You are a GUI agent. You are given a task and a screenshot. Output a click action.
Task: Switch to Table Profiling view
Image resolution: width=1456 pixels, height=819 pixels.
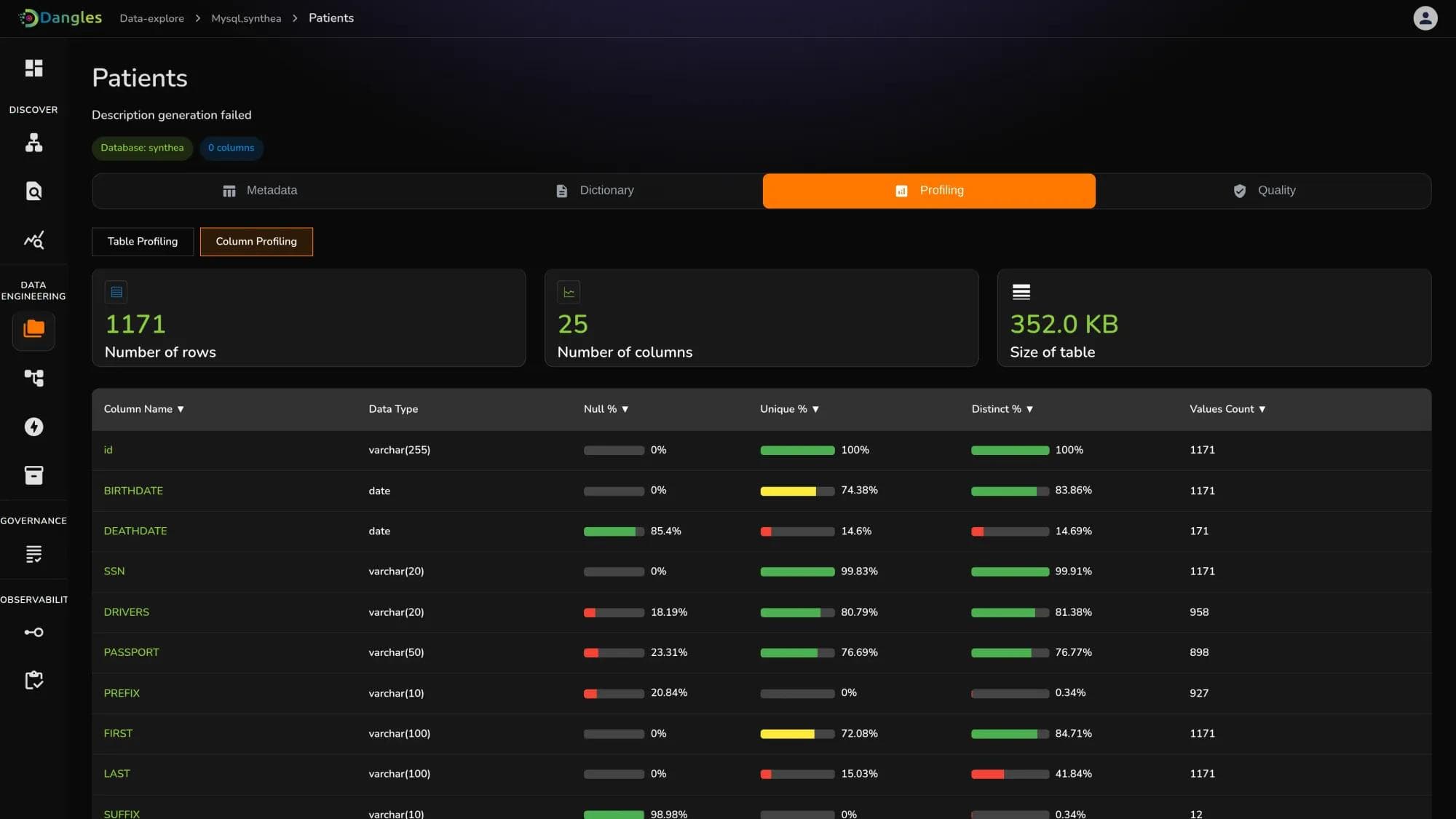142,241
